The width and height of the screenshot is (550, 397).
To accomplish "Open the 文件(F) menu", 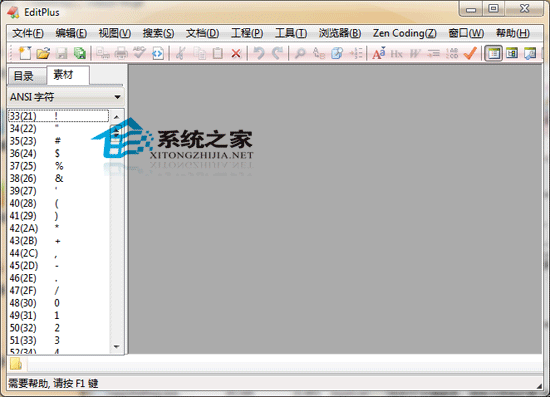I will coord(28,33).
